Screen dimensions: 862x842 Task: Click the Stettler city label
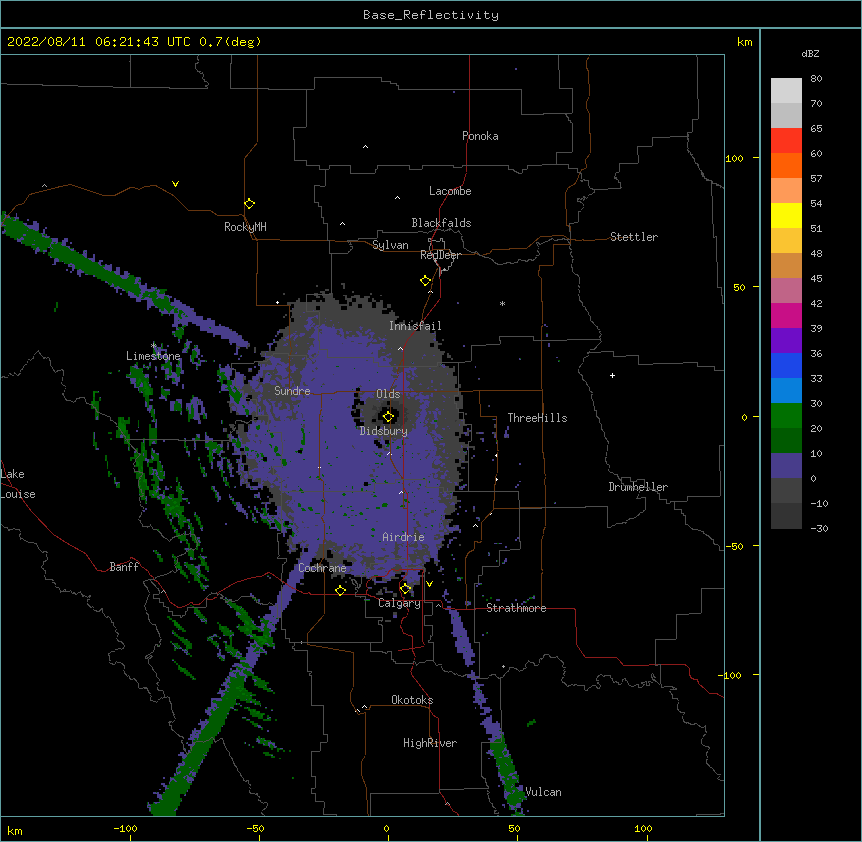(634, 237)
